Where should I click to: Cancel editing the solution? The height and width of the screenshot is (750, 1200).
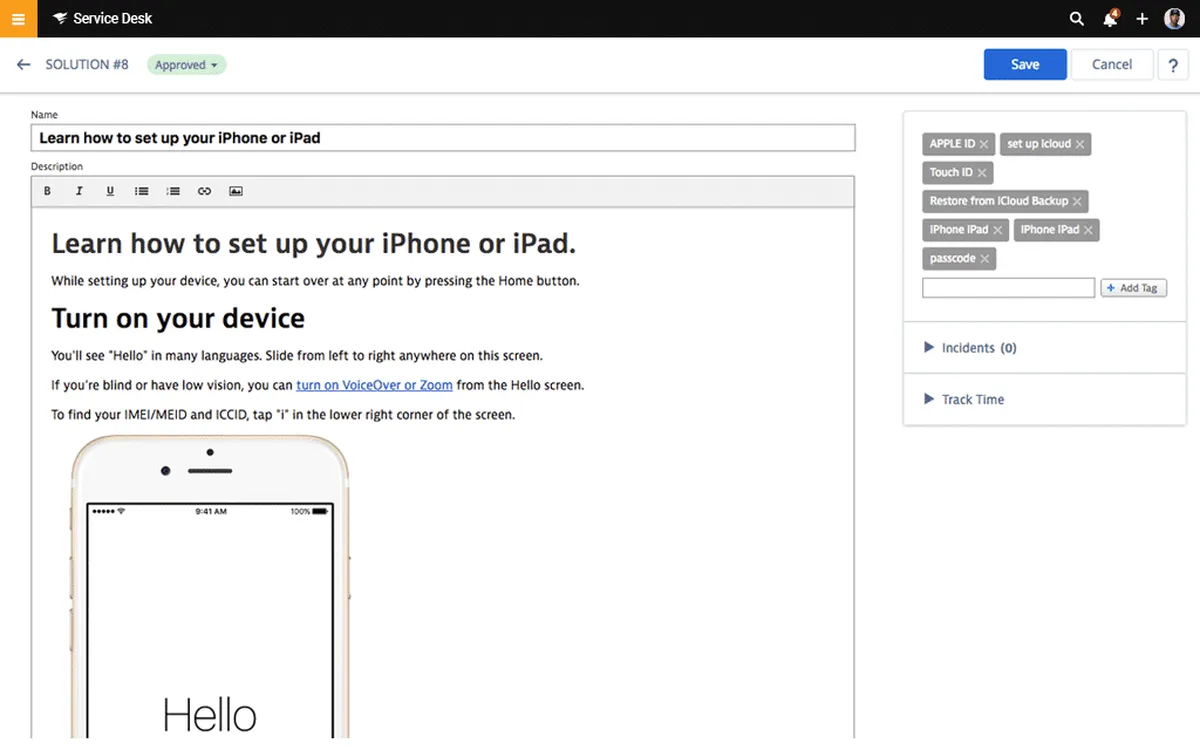click(1112, 64)
